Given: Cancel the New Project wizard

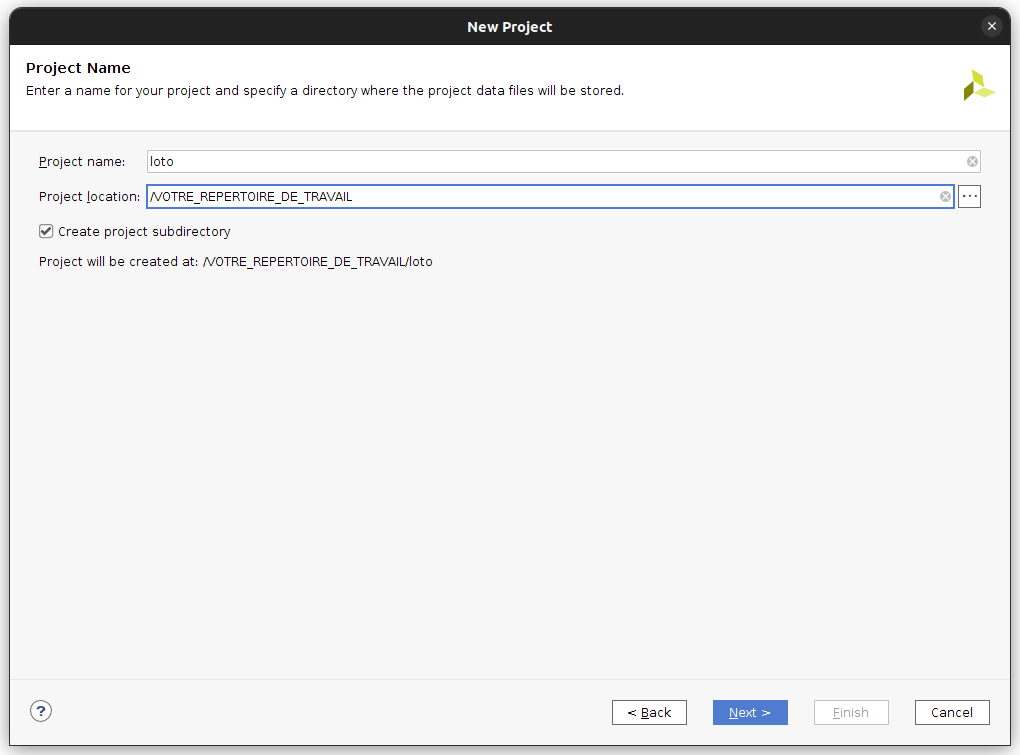Looking at the screenshot, I should coord(952,713).
